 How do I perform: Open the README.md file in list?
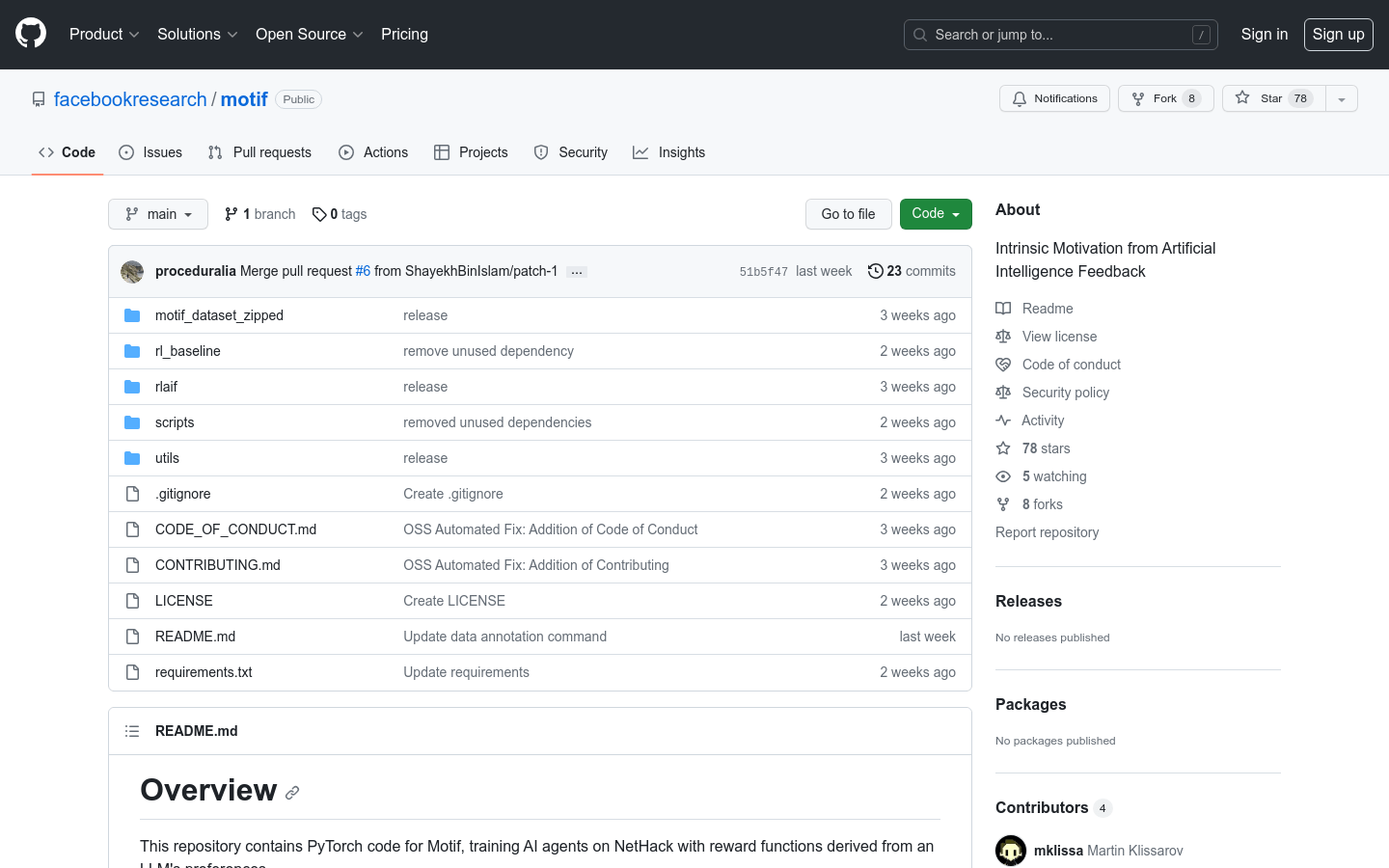195,637
